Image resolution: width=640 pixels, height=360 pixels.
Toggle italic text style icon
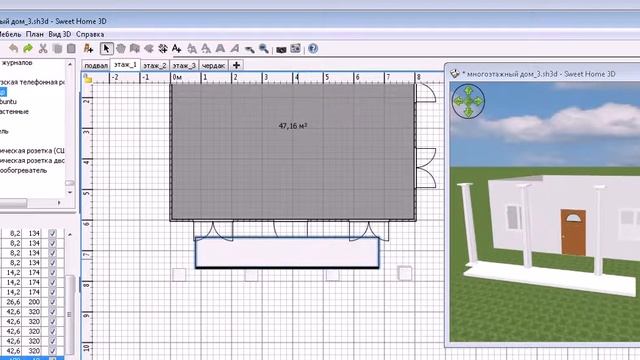tap(235, 49)
